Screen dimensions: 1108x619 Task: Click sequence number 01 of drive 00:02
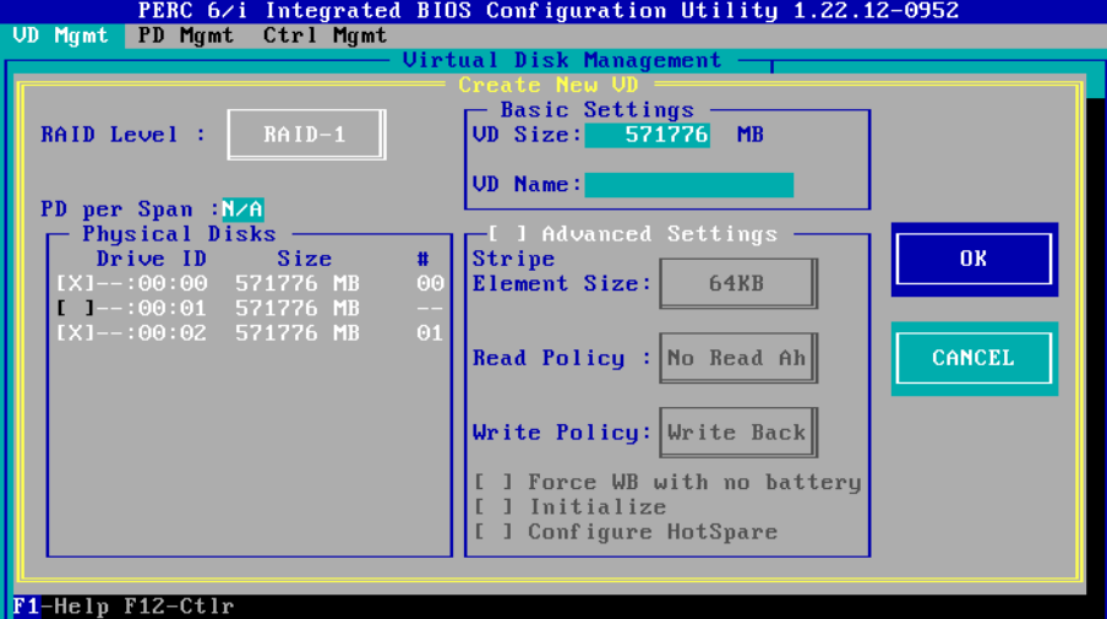(430, 333)
